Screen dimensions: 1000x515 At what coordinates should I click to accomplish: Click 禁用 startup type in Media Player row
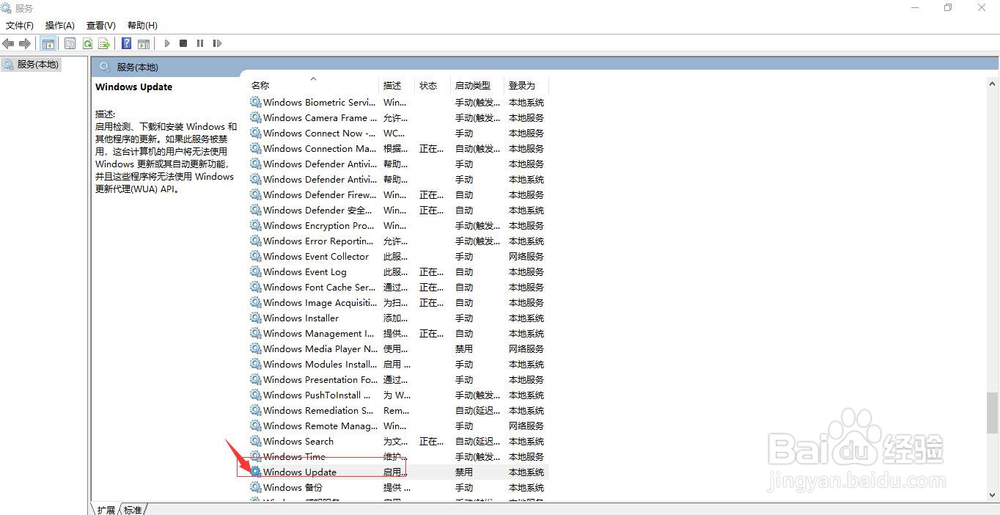point(464,349)
